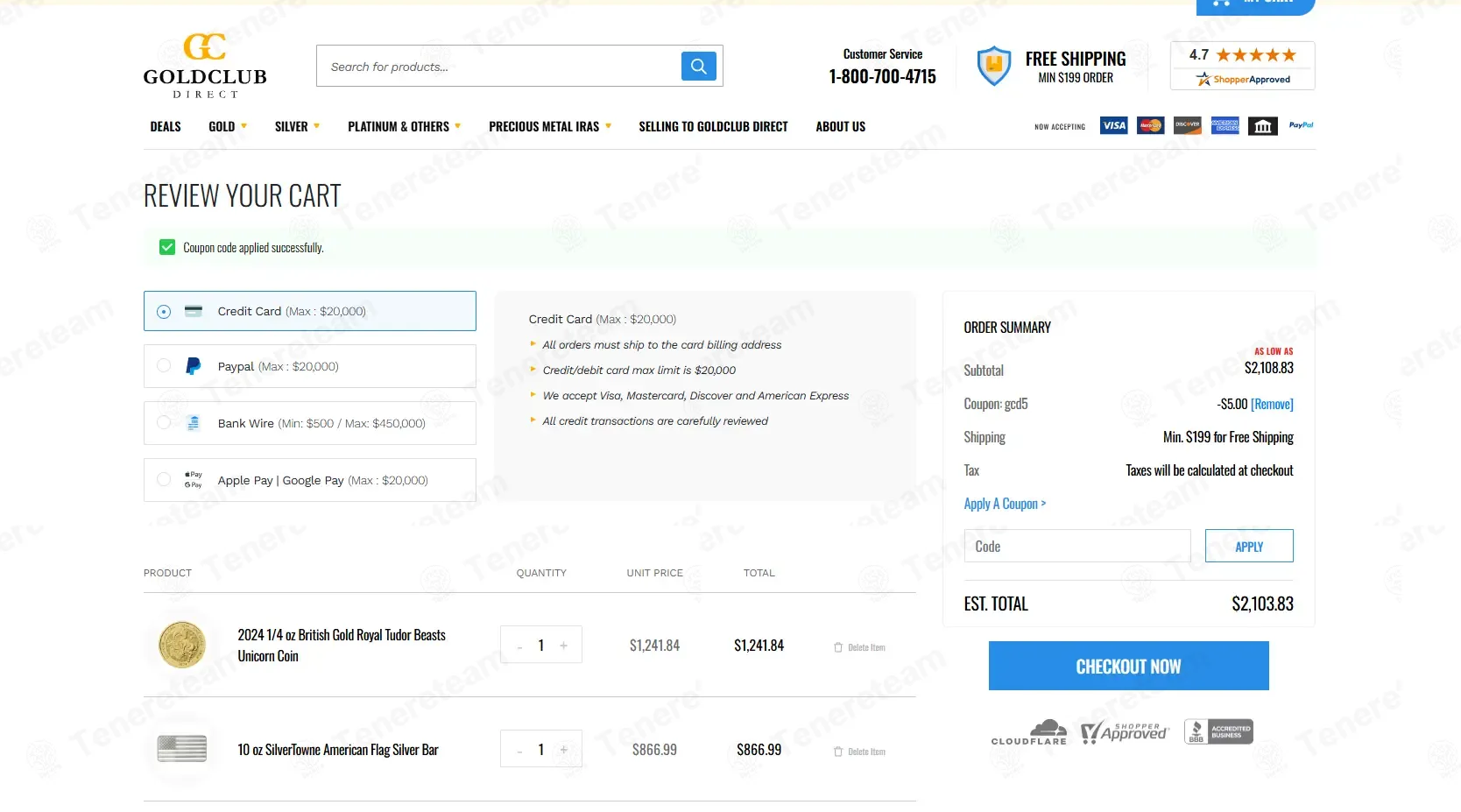This screenshot has width=1461, height=812.
Task: Click the Unicorn gold coin thumbnail
Action: click(x=182, y=645)
